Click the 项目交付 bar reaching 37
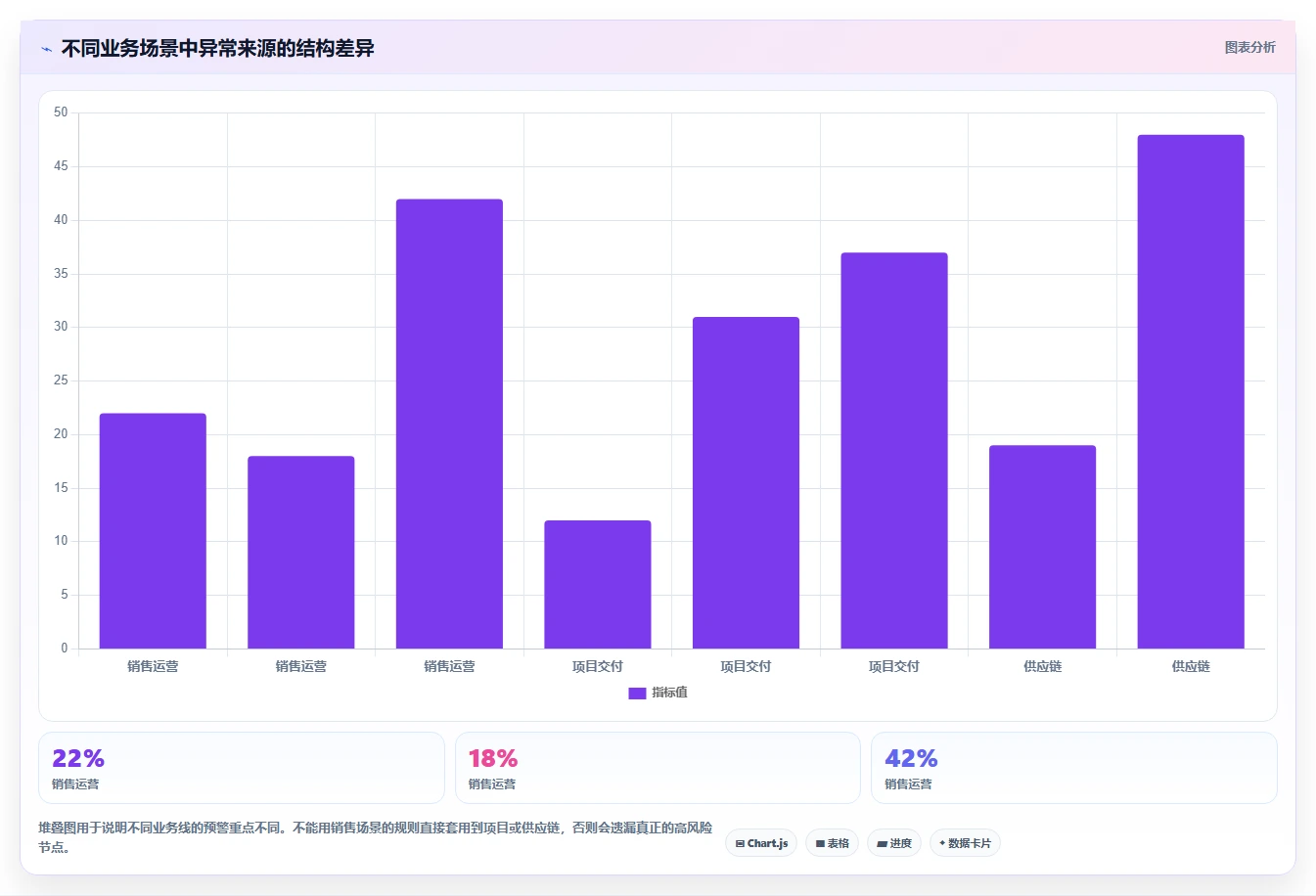The height and width of the screenshot is (896, 1316). click(x=894, y=451)
